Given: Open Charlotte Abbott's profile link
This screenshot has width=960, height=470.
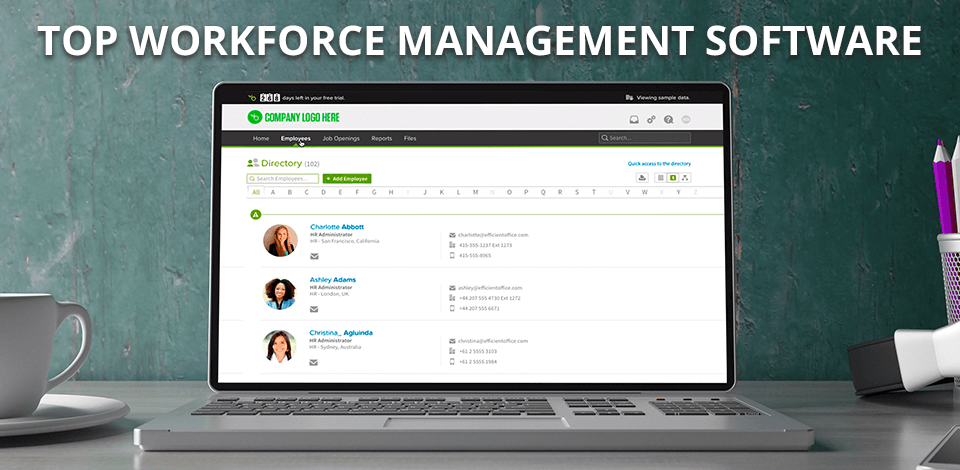Looking at the screenshot, I should [337, 227].
